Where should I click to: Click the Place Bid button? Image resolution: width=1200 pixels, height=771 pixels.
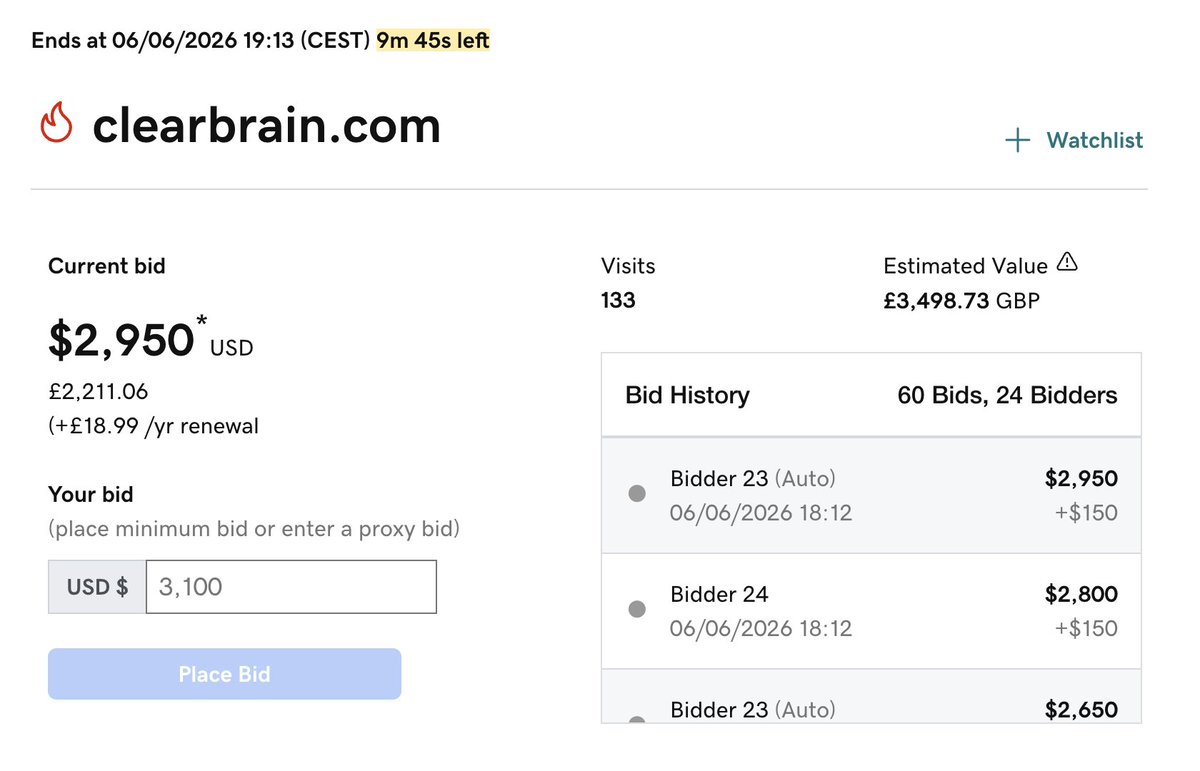point(224,674)
